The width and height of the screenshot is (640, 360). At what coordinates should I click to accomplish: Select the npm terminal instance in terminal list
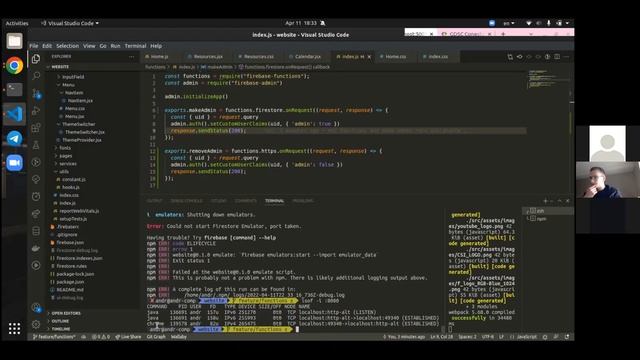[547, 219]
